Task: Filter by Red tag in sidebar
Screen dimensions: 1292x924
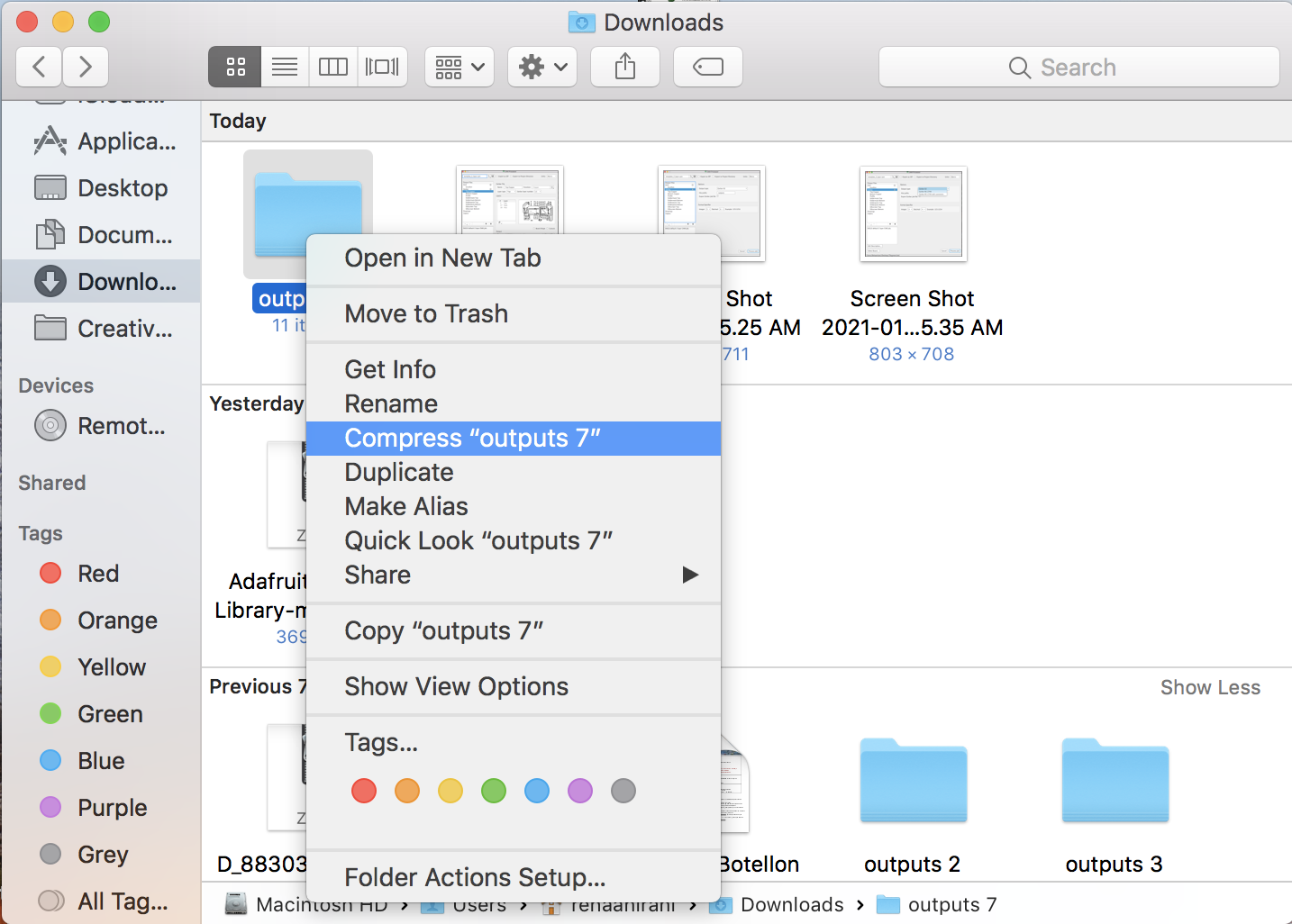Action: pos(101,574)
